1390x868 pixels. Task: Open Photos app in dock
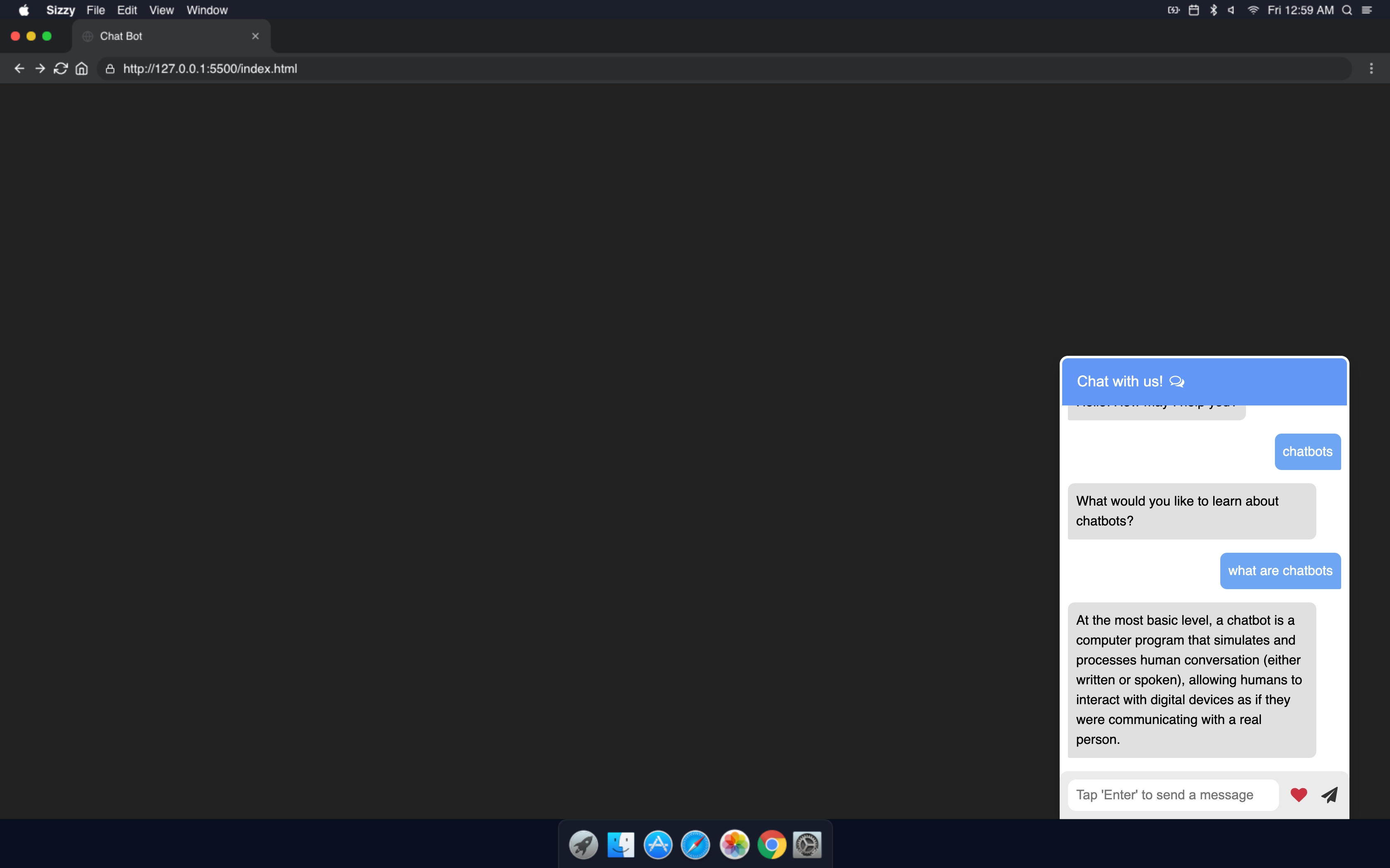point(734,844)
